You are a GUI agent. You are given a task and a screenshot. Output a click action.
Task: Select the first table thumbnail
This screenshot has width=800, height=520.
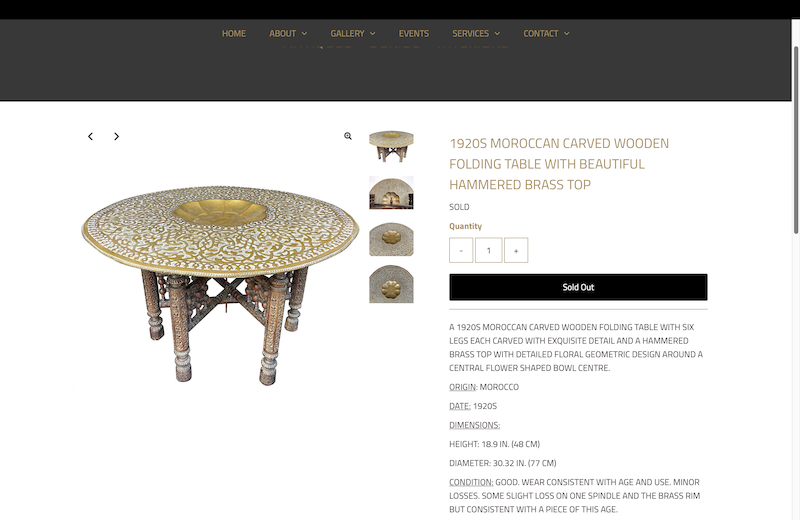pos(391,146)
